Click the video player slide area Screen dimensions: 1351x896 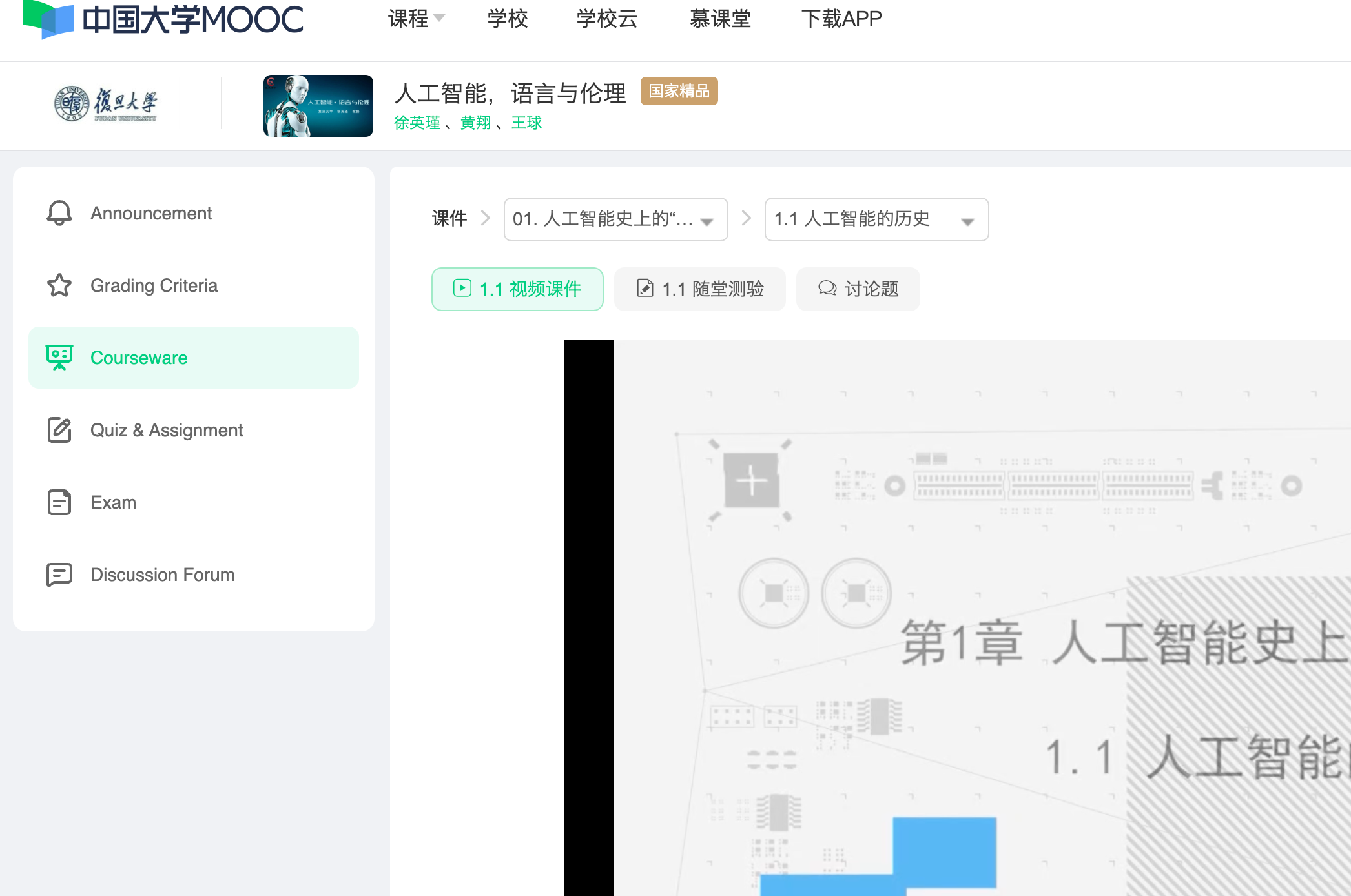click(x=956, y=613)
